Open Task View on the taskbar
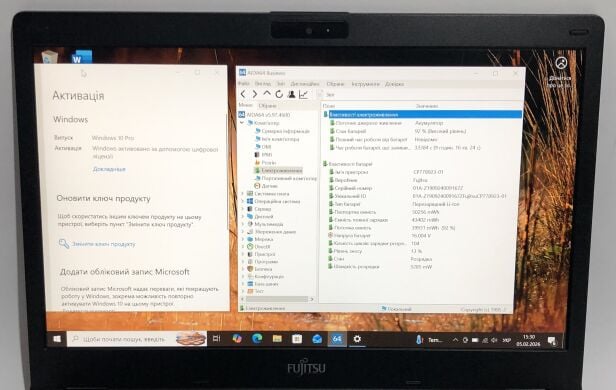The height and width of the screenshot is (390, 616). (x=216, y=339)
